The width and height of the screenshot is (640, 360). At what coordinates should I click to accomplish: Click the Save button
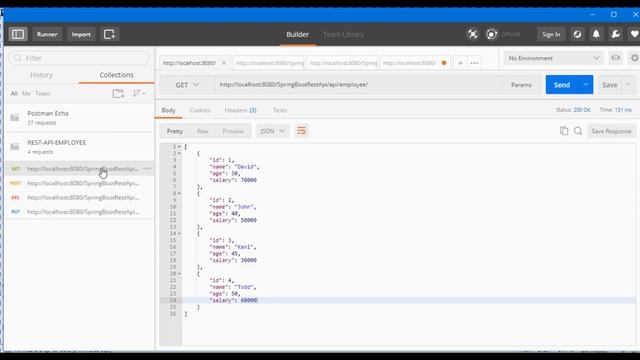610,85
